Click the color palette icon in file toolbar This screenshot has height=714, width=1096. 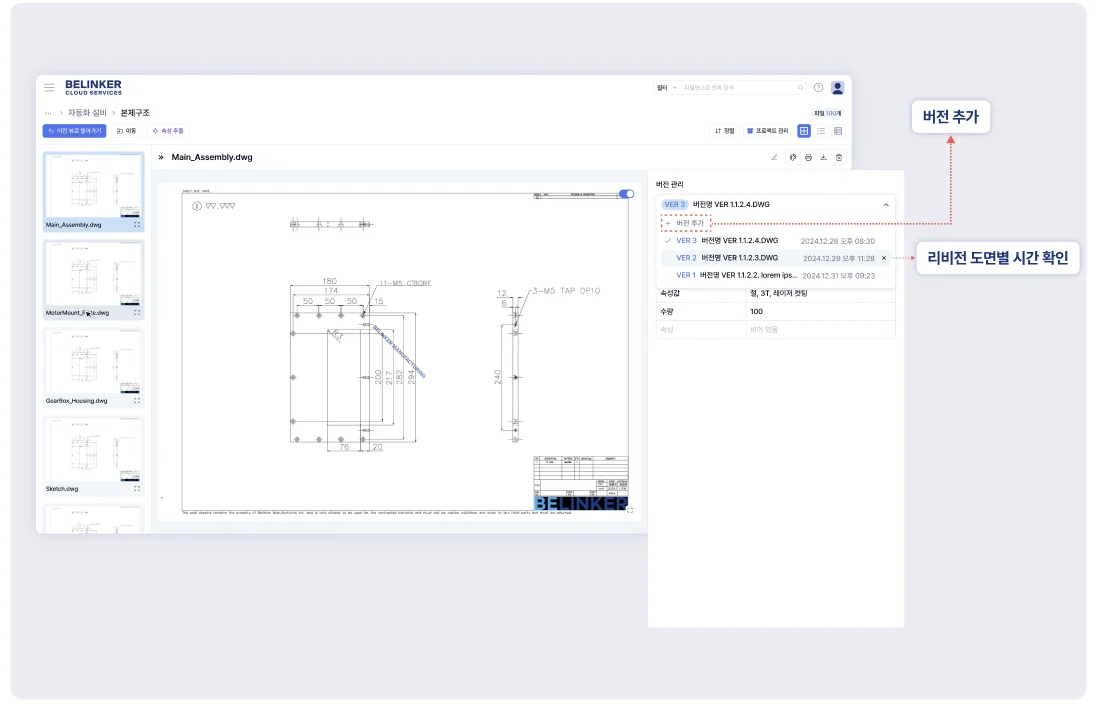(792, 157)
